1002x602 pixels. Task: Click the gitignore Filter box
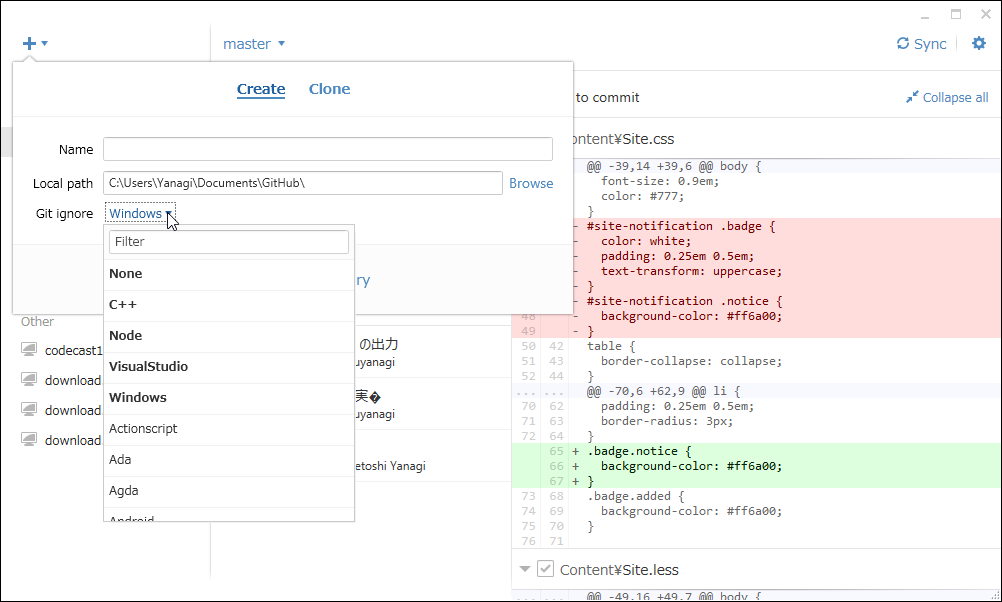229,241
